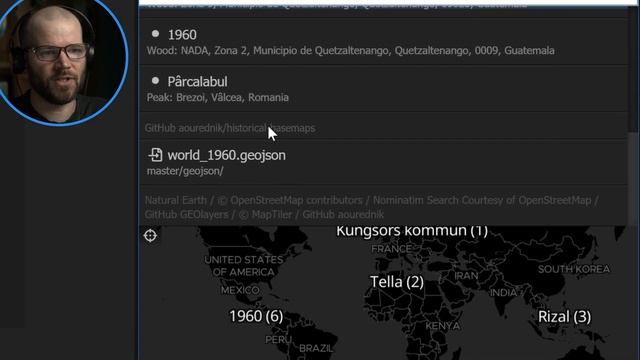This screenshot has width=640, height=360.
Task: Select the 1960 Wood search result
Action: [383, 42]
